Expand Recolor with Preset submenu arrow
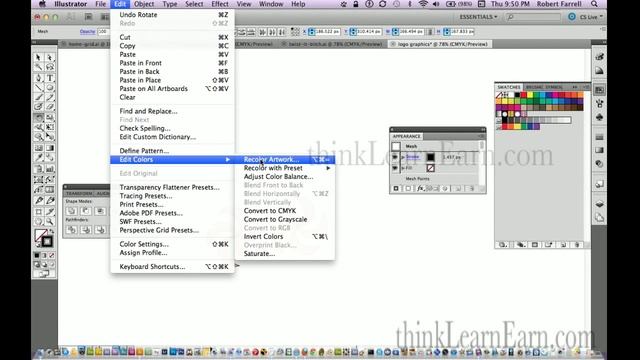 point(328,168)
